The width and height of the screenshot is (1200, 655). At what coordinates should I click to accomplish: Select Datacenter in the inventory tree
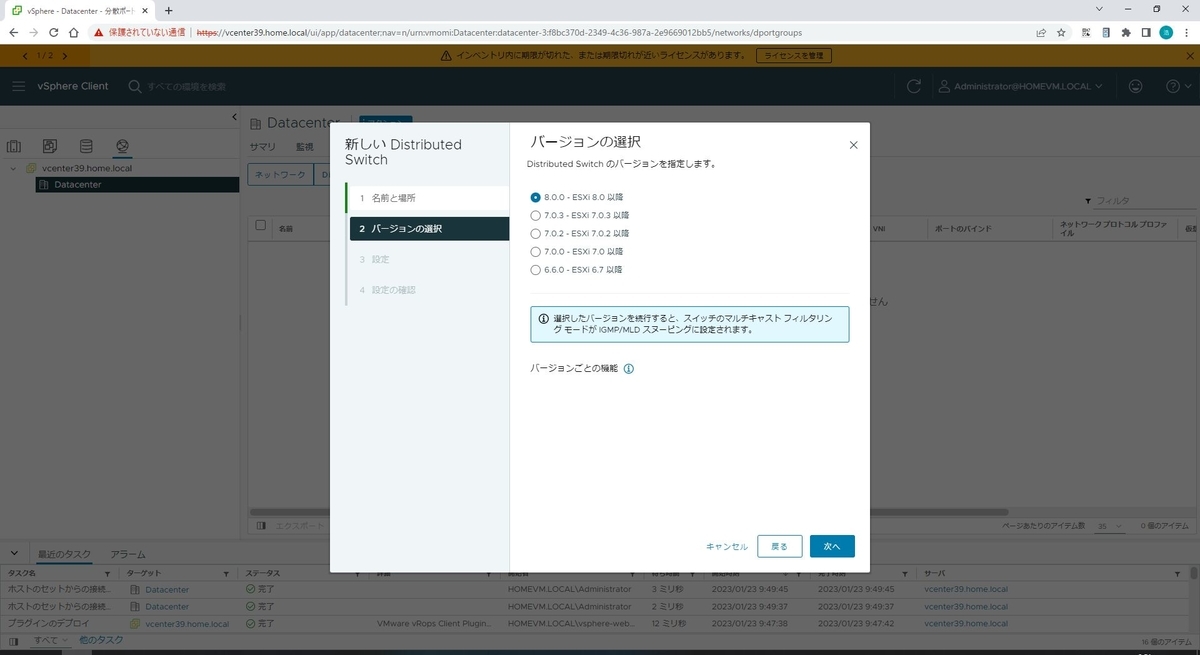[77, 184]
